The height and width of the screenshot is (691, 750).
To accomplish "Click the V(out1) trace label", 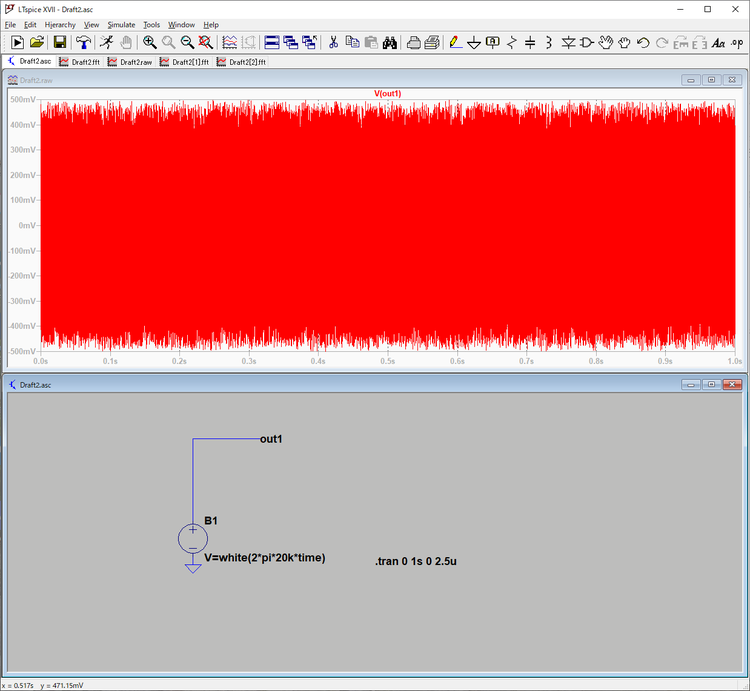I will [x=387, y=93].
